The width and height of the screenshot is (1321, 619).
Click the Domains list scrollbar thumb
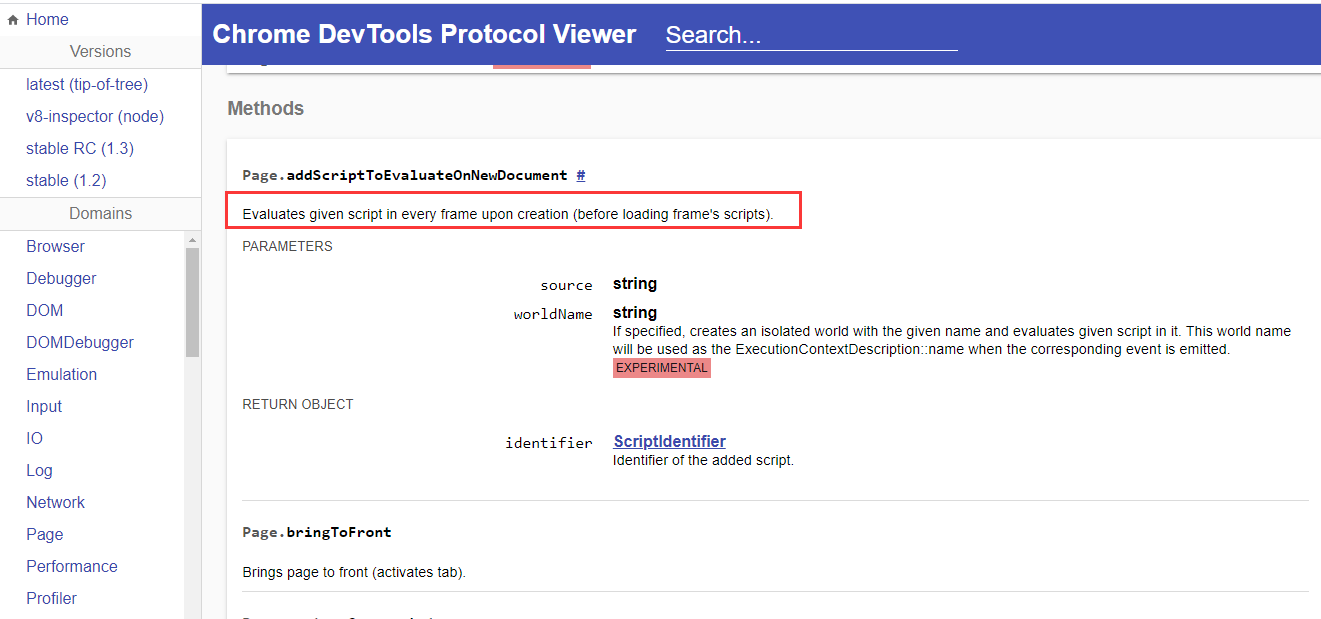pos(193,302)
